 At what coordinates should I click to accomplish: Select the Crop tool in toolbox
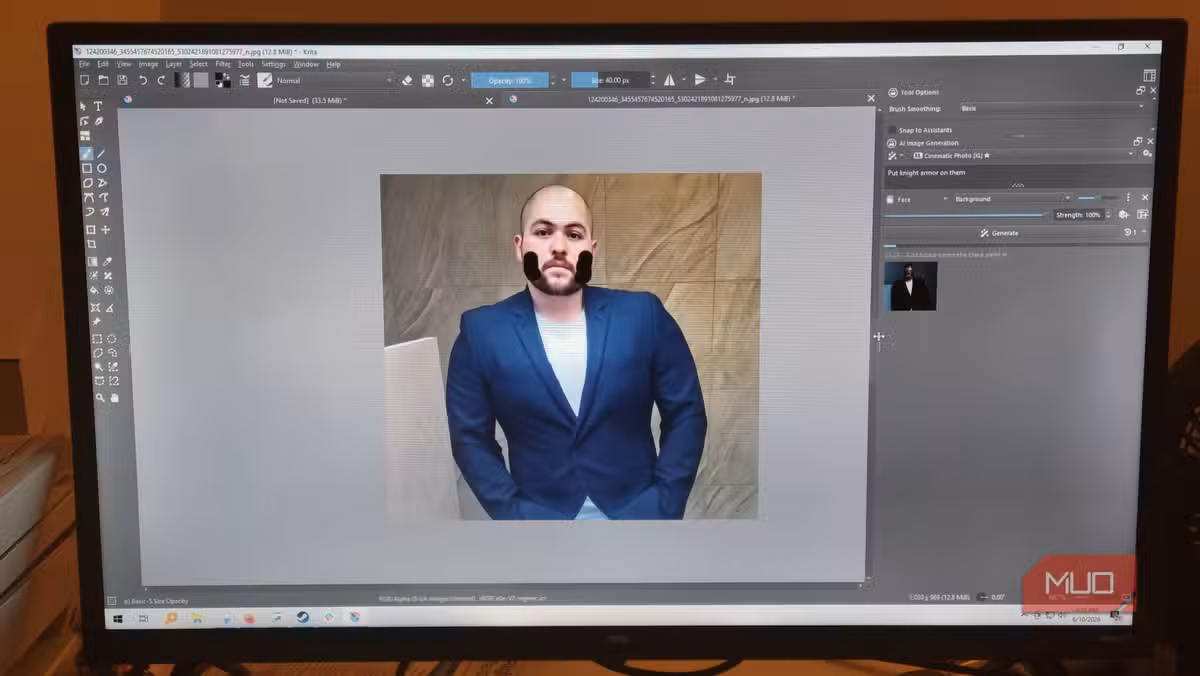(x=91, y=244)
